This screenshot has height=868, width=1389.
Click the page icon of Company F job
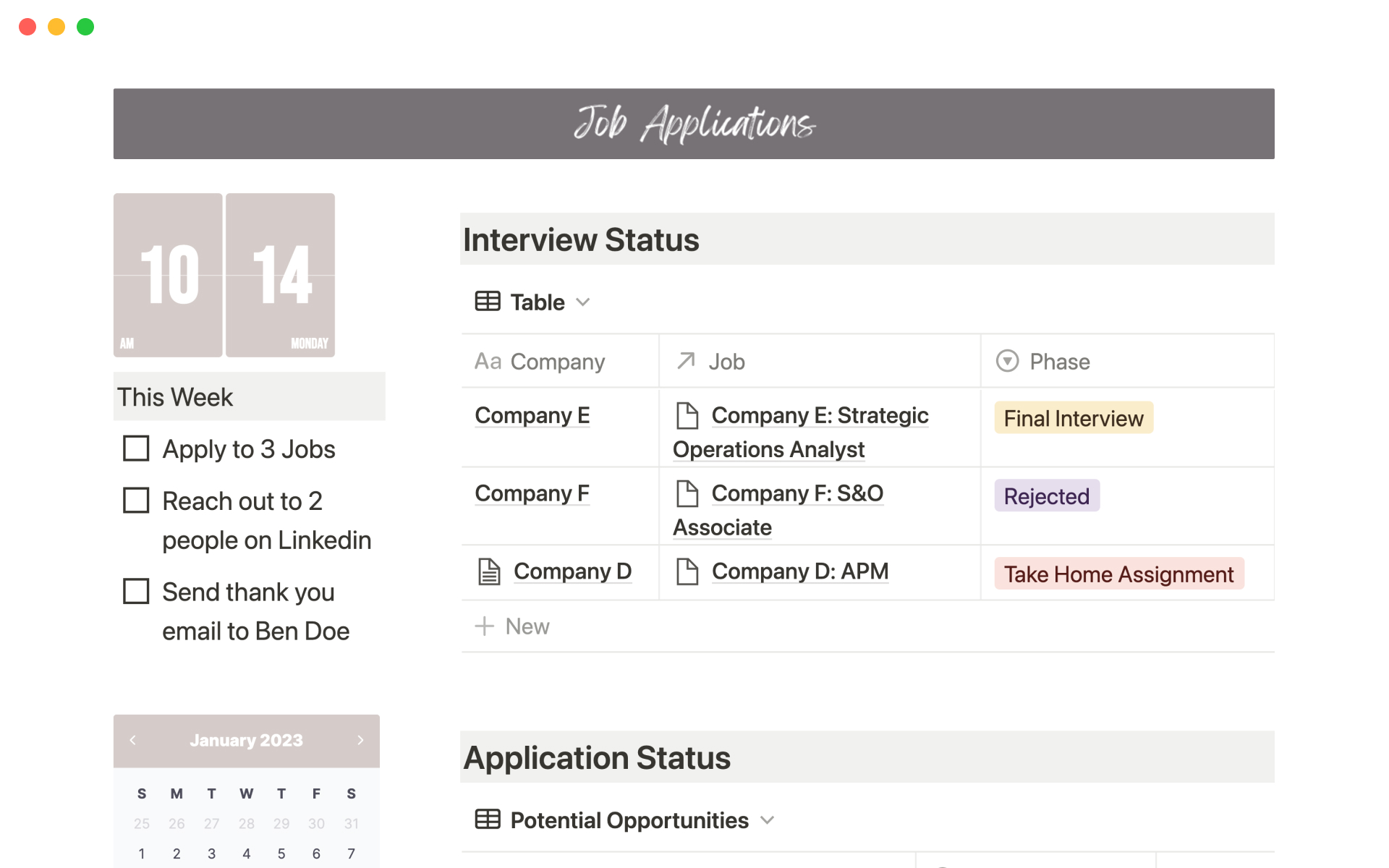[x=687, y=493]
